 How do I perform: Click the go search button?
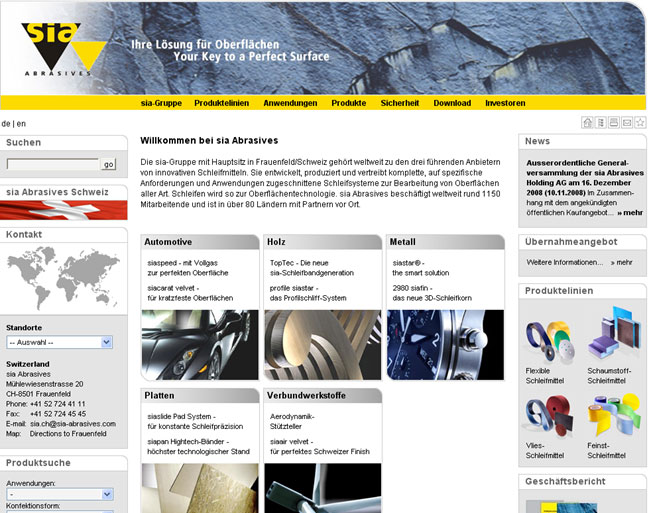(x=109, y=165)
